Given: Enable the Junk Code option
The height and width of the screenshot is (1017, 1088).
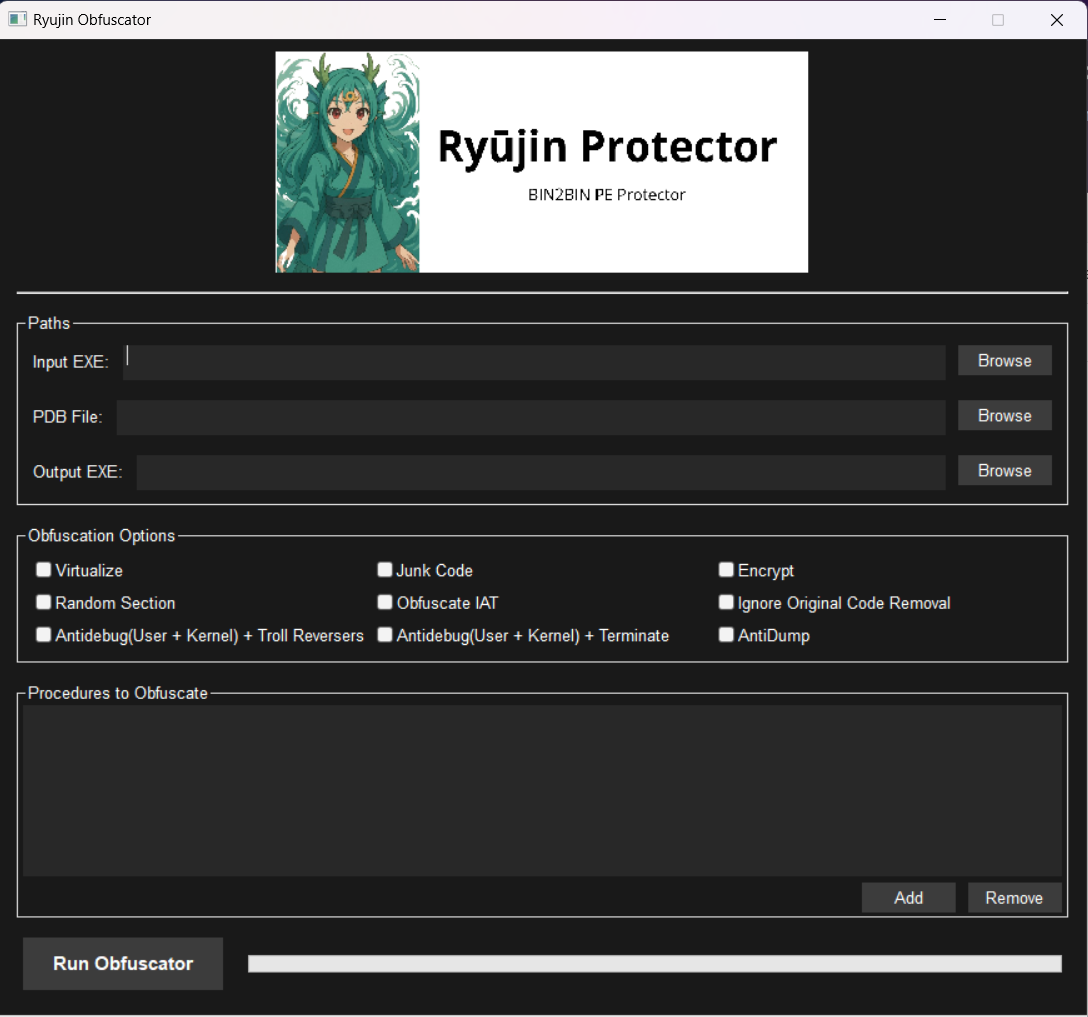Looking at the screenshot, I should click(385, 569).
